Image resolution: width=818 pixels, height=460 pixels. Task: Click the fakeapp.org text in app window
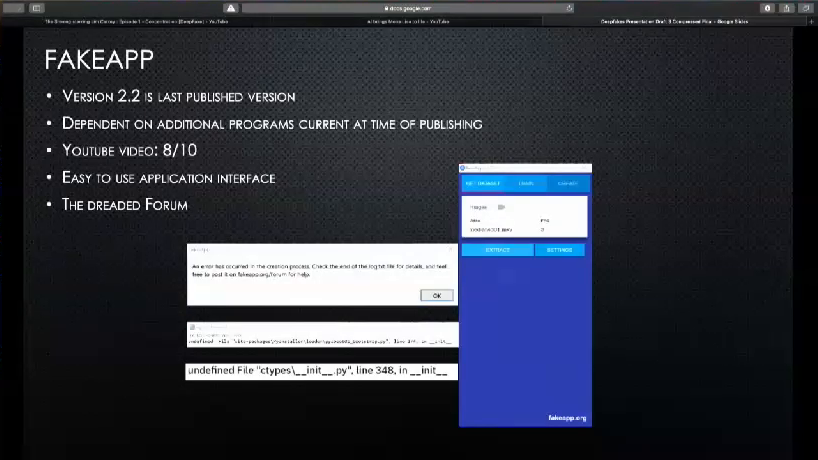[x=567, y=418]
